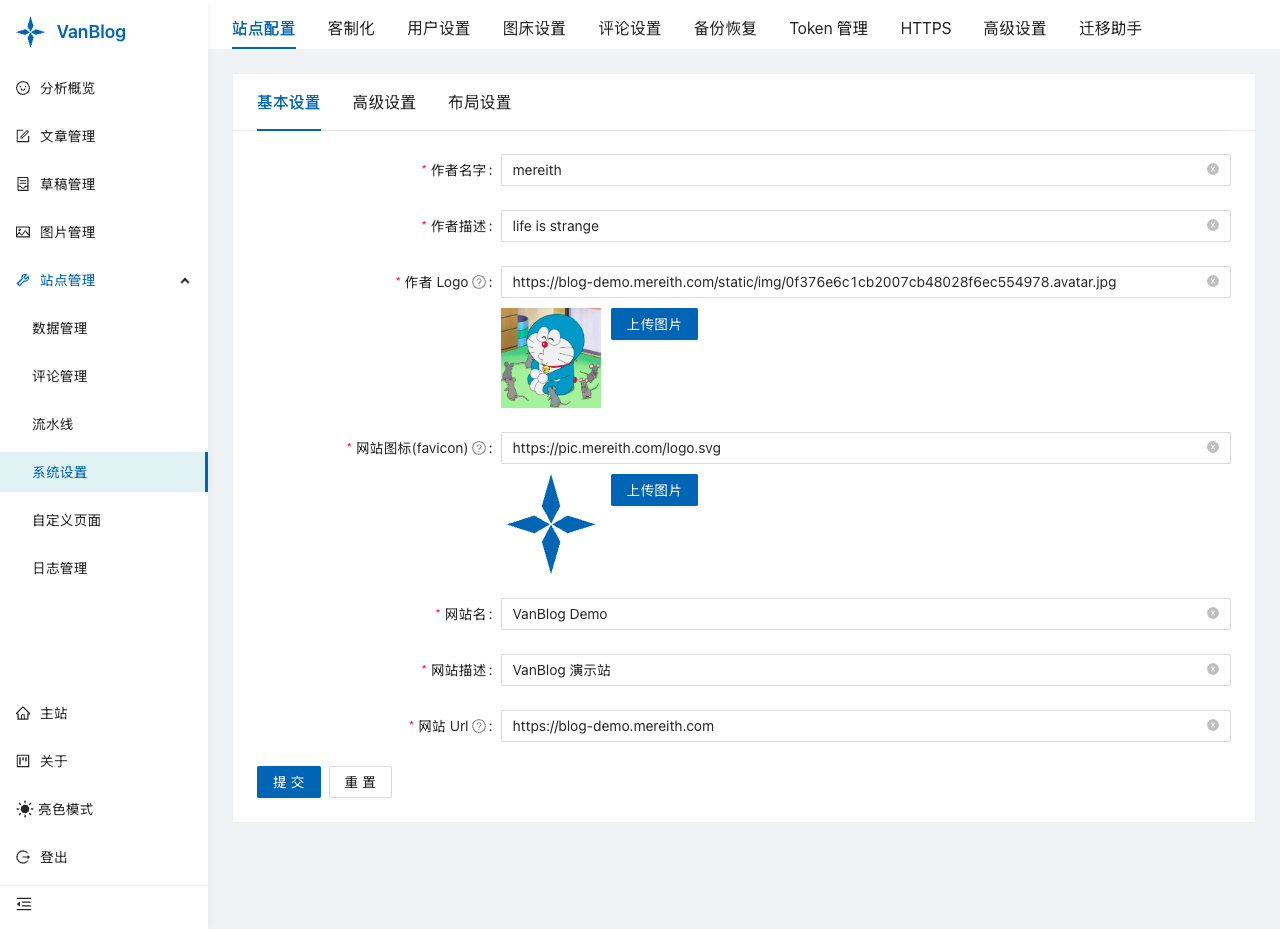Image resolution: width=1280 pixels, height=929 pixels.
Task: Clear the 作者描述 field
Action: [x=1213, y=226]
